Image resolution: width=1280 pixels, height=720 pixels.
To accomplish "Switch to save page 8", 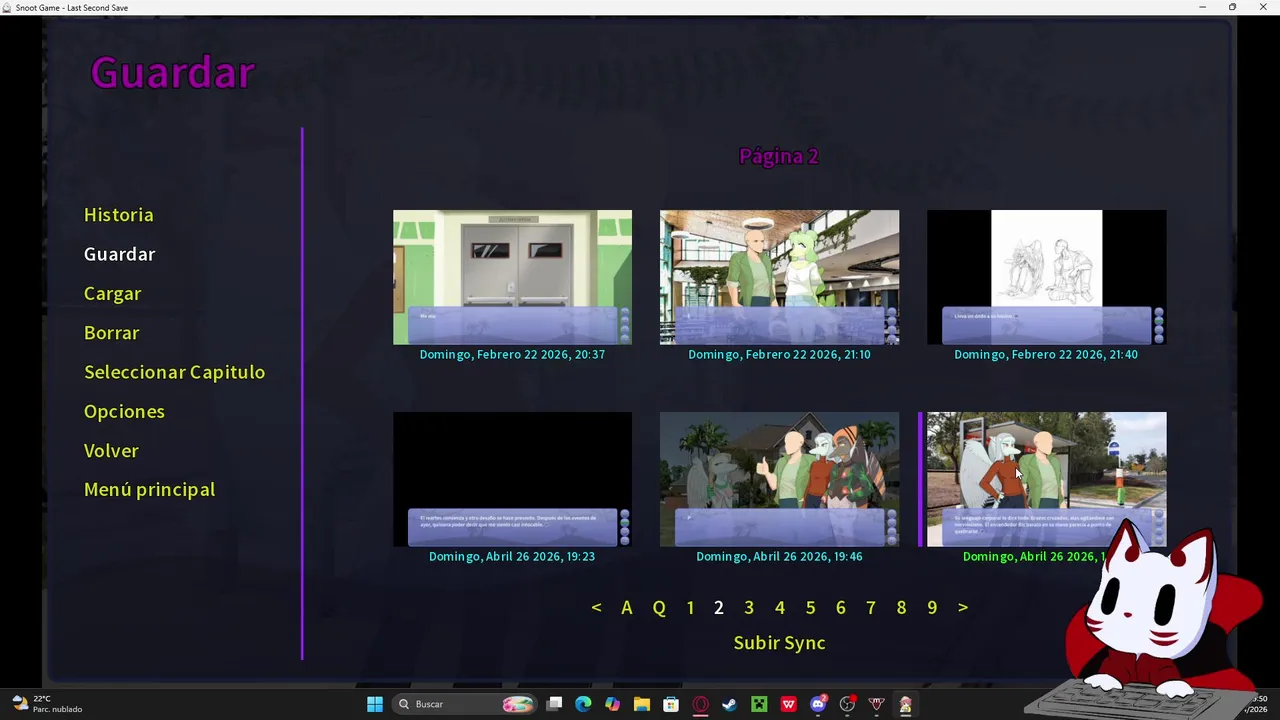I will [x=902, y=608].
